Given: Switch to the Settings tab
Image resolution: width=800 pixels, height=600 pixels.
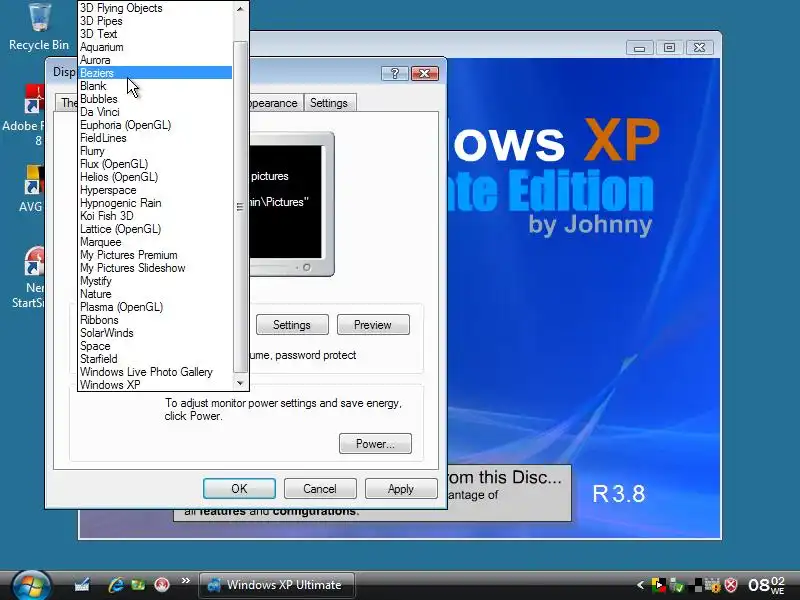Looking at the screenshot, I should (x=329, y=103).
